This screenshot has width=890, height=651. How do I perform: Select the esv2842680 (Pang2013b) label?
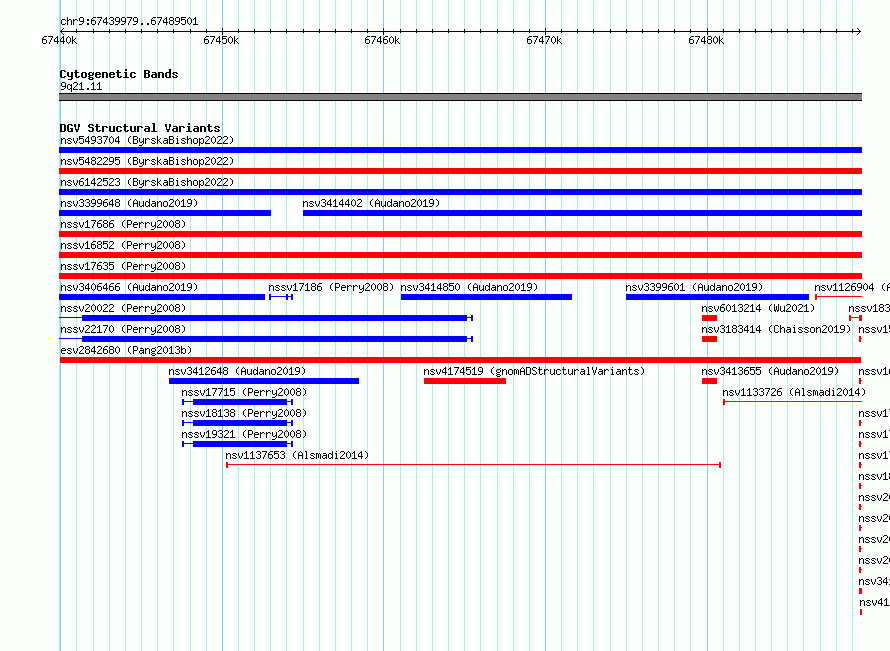tap(126, 350)
